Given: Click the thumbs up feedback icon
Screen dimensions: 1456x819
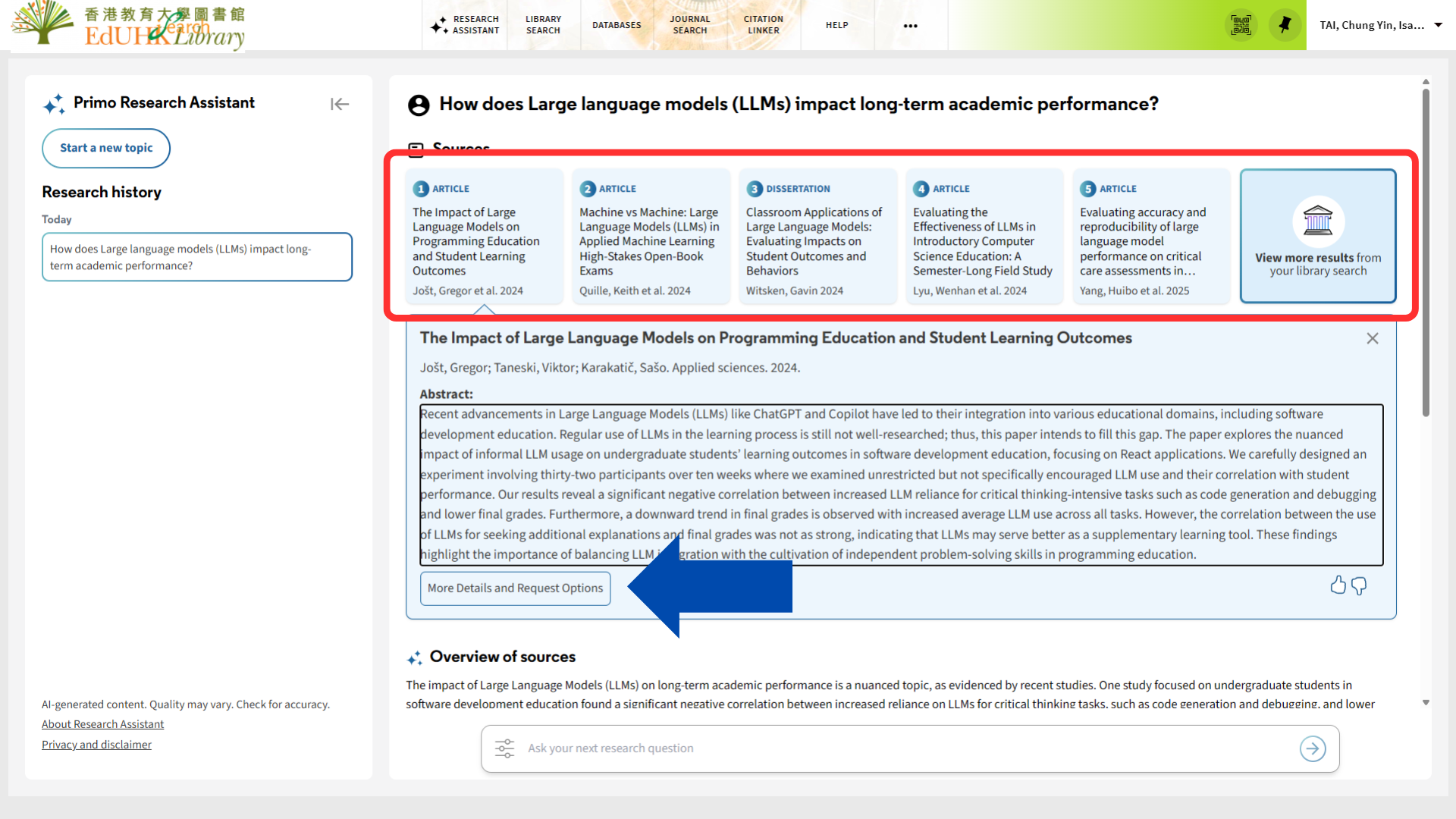Looking at the screenshot, I should click(1338, 585).
